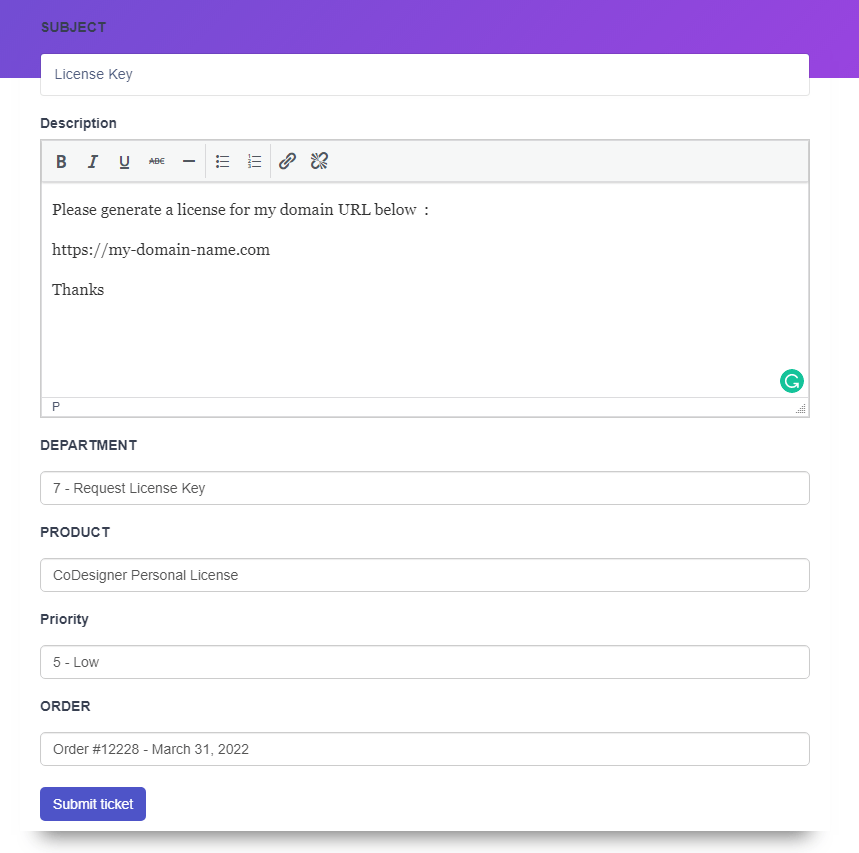Insert a horizontal rule line
The image size is (859, 853).
(x=188, y=161)
